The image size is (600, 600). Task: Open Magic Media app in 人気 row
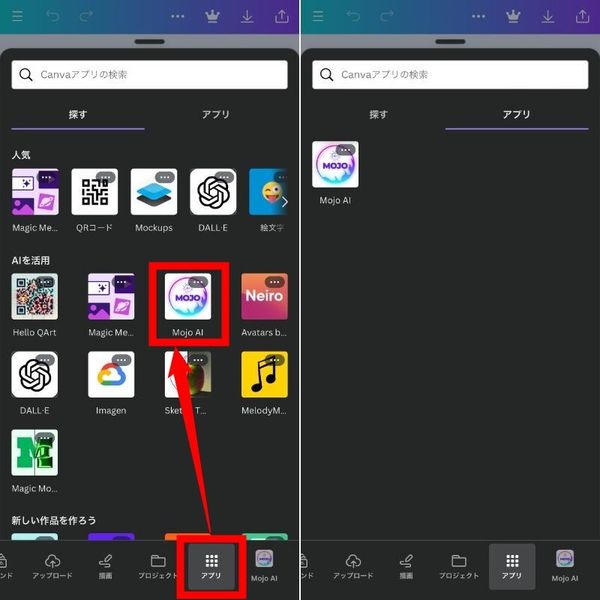tap(35, 192)
